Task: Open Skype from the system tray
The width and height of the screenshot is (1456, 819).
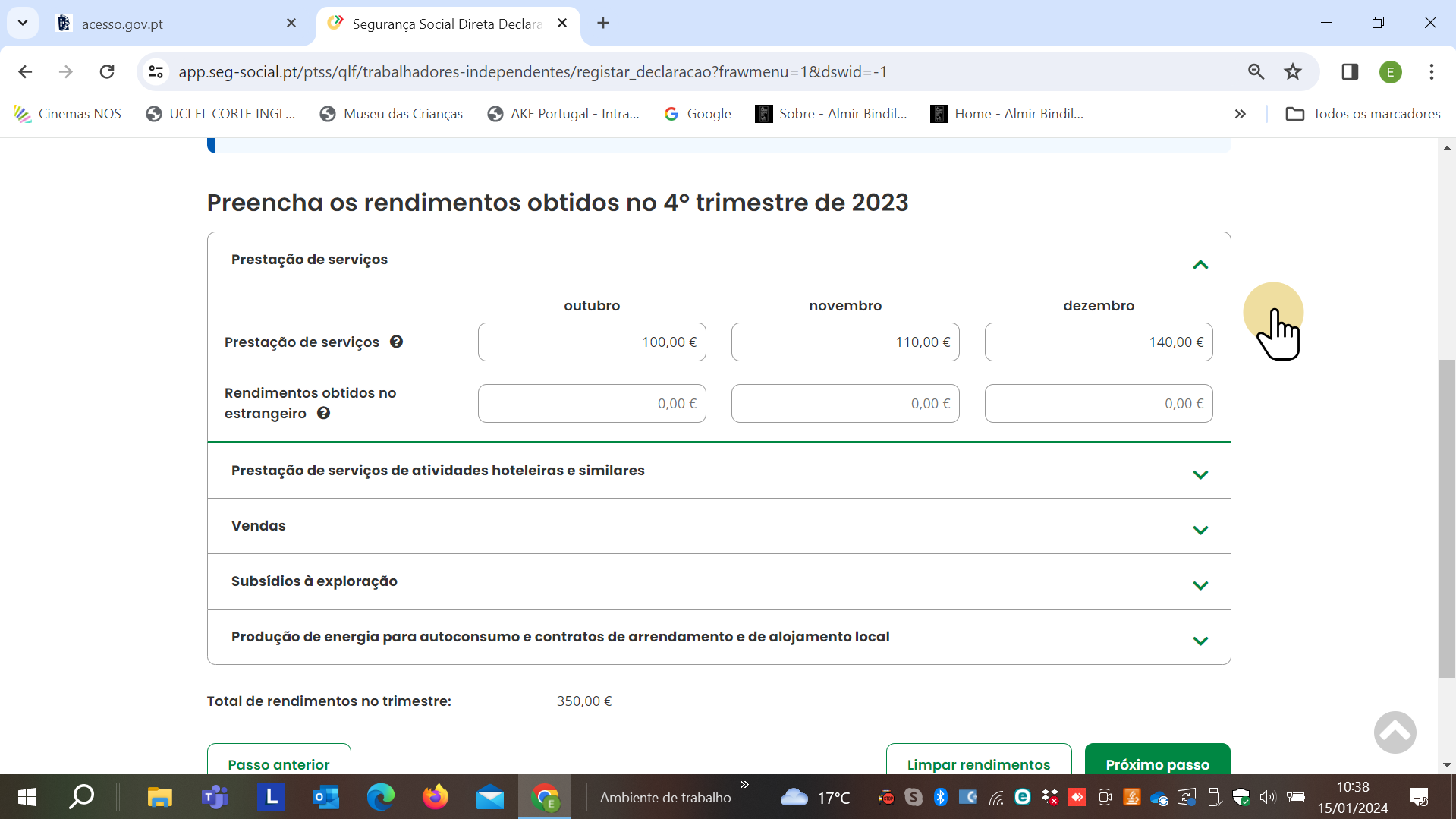Action: pyautogui.click(x=913, y=796)
